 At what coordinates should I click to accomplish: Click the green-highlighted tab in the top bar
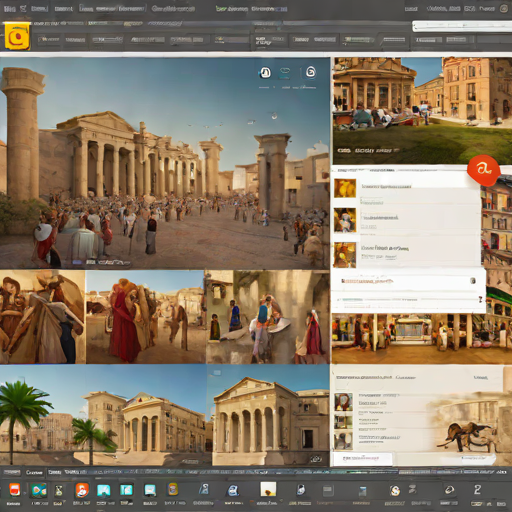[231, 9]
